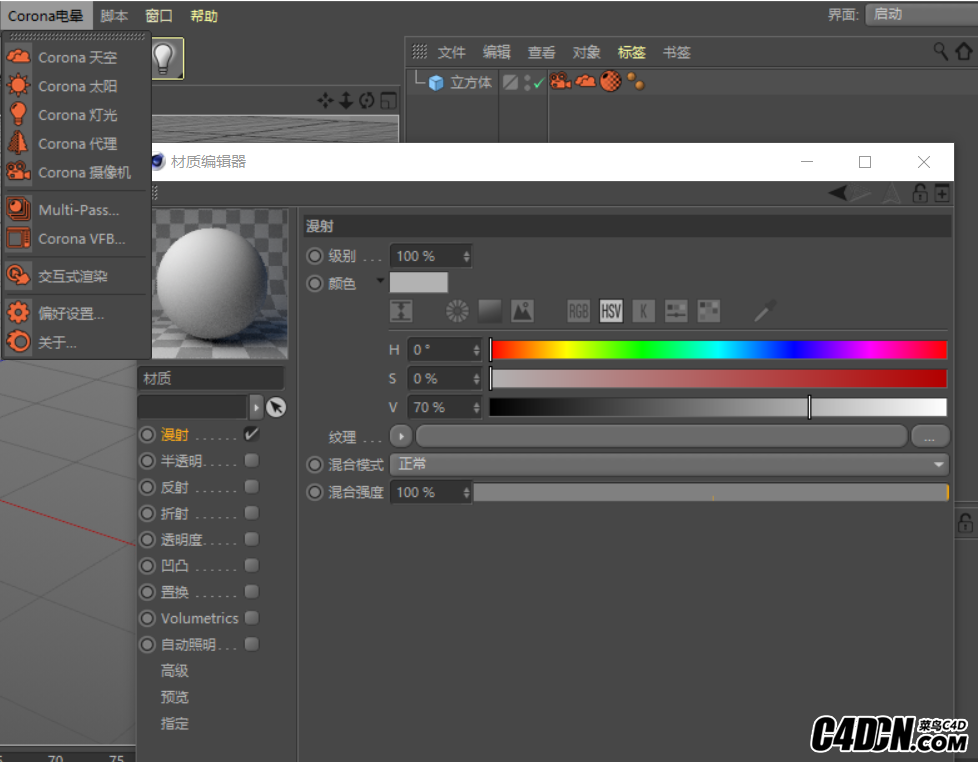Viewport: 978px width, 762px height.
Task: Open the 文件 menu in object manager
Action: click(x=451, y=52)
